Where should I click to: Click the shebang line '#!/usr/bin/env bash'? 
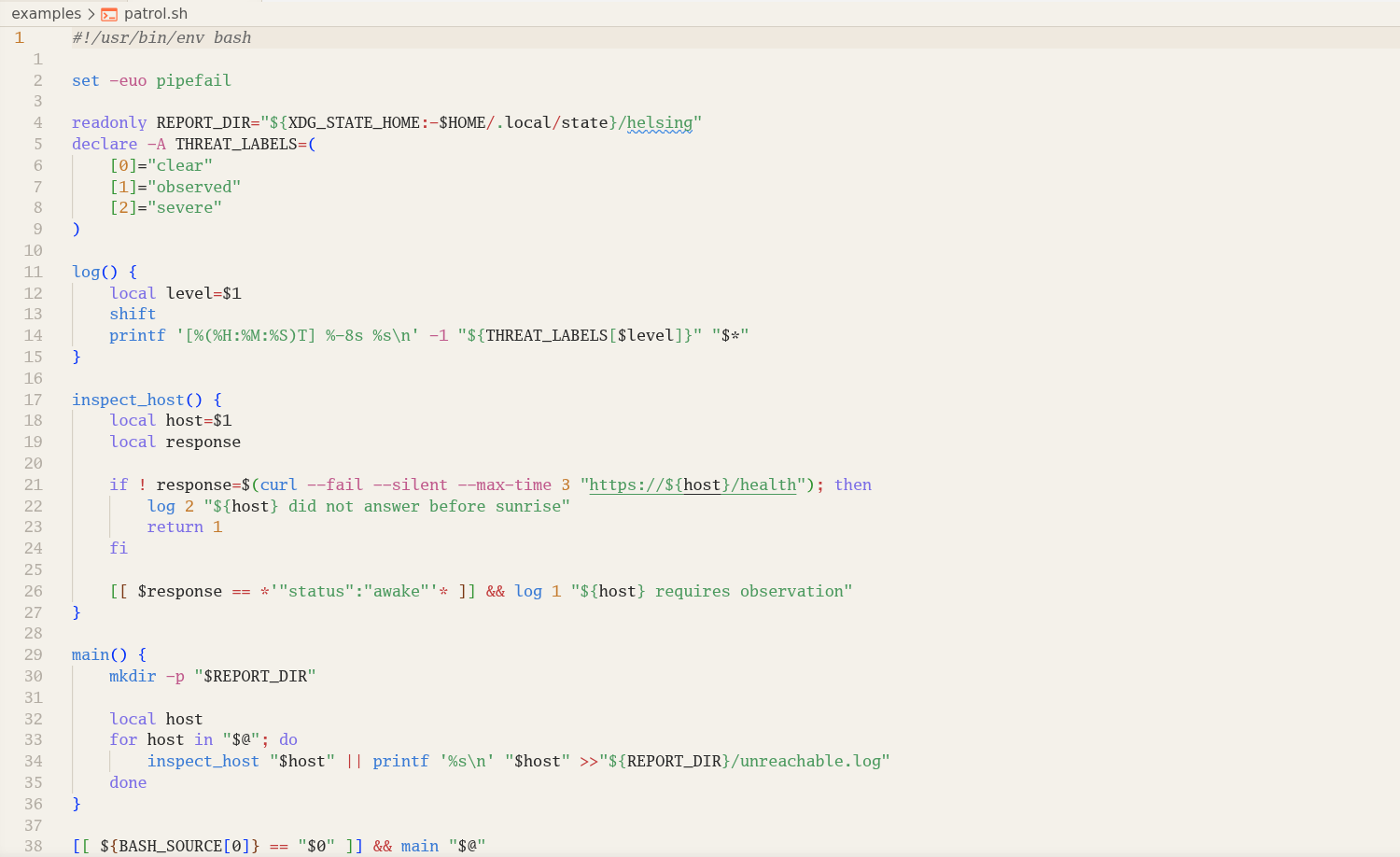click(161, 37)
